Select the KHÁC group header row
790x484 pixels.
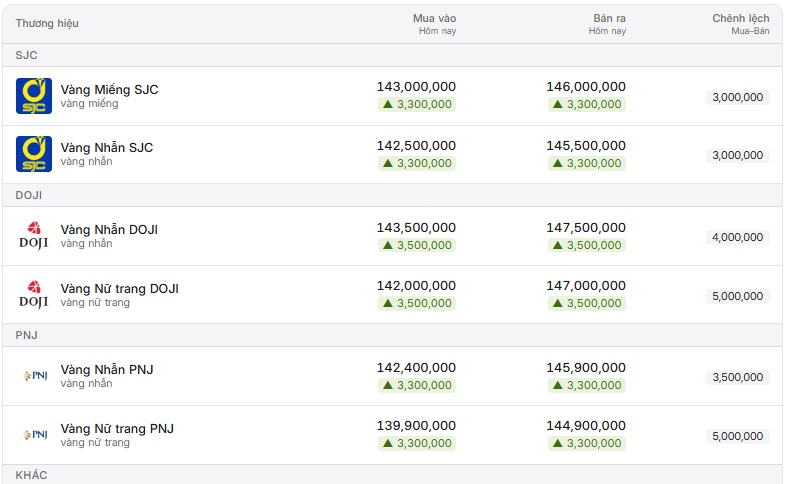click(392, 474)
